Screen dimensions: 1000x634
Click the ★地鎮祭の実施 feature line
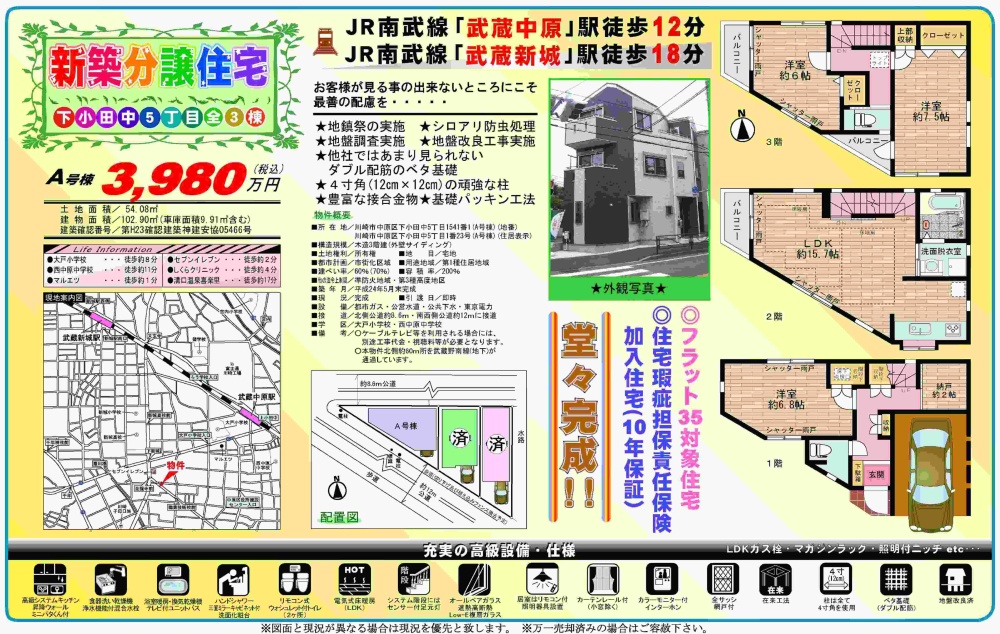(x=360, y=126)
